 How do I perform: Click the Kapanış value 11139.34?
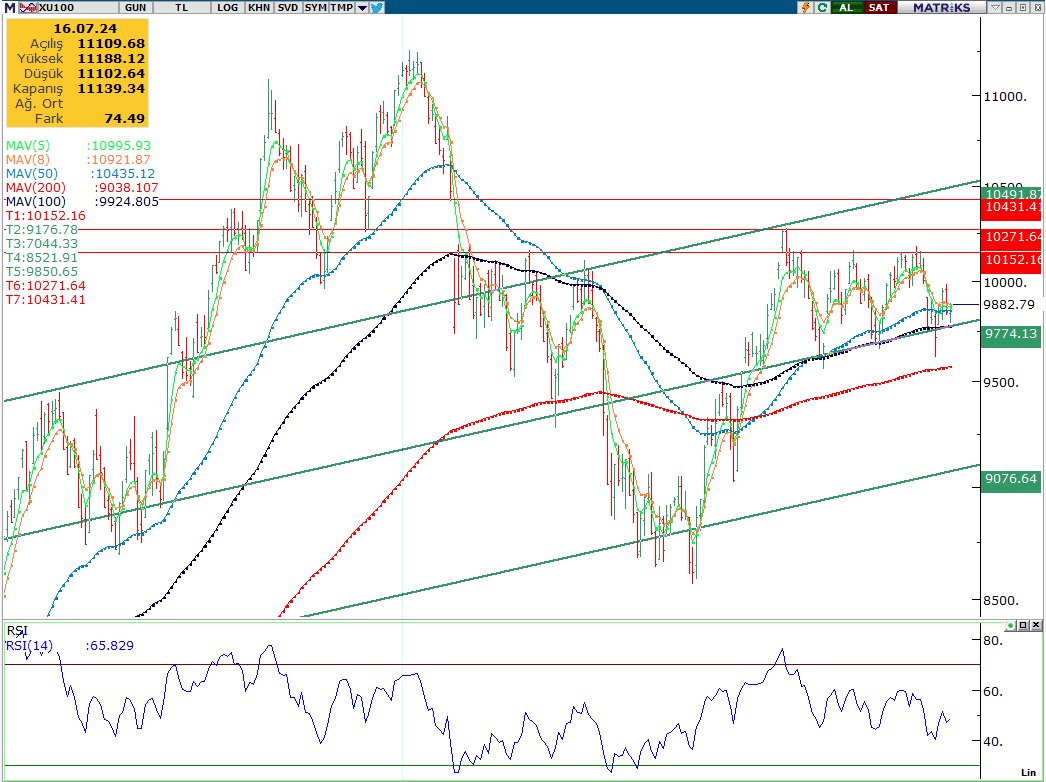111,89
